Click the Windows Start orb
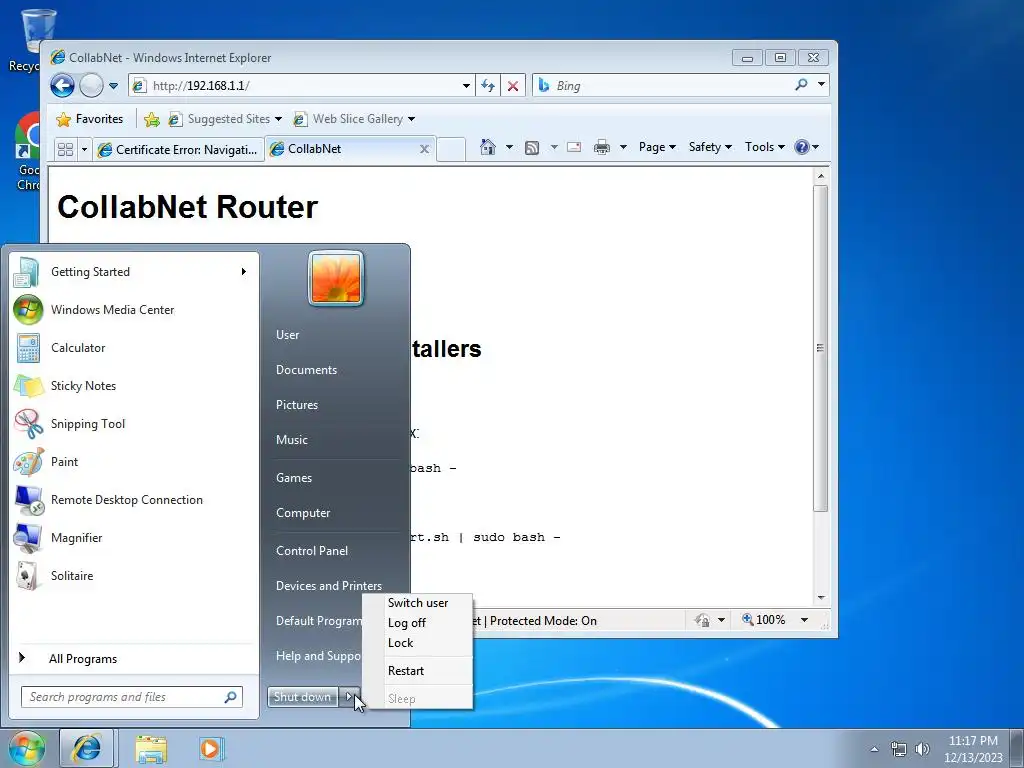Screen dimensions: 1024x768 pyautogui.click(x=26, y=748)
